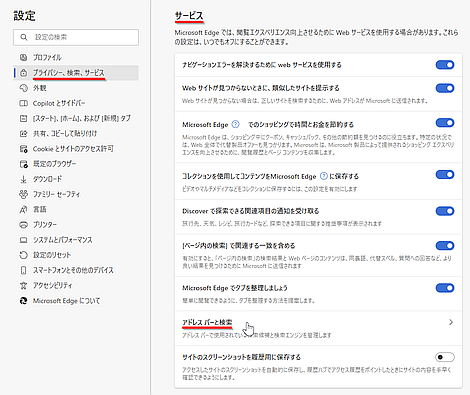Select プライバシー、検索、サービス menu item
Image resolution: width=470 pixels, height=395 pixels.
click(76, 73)
